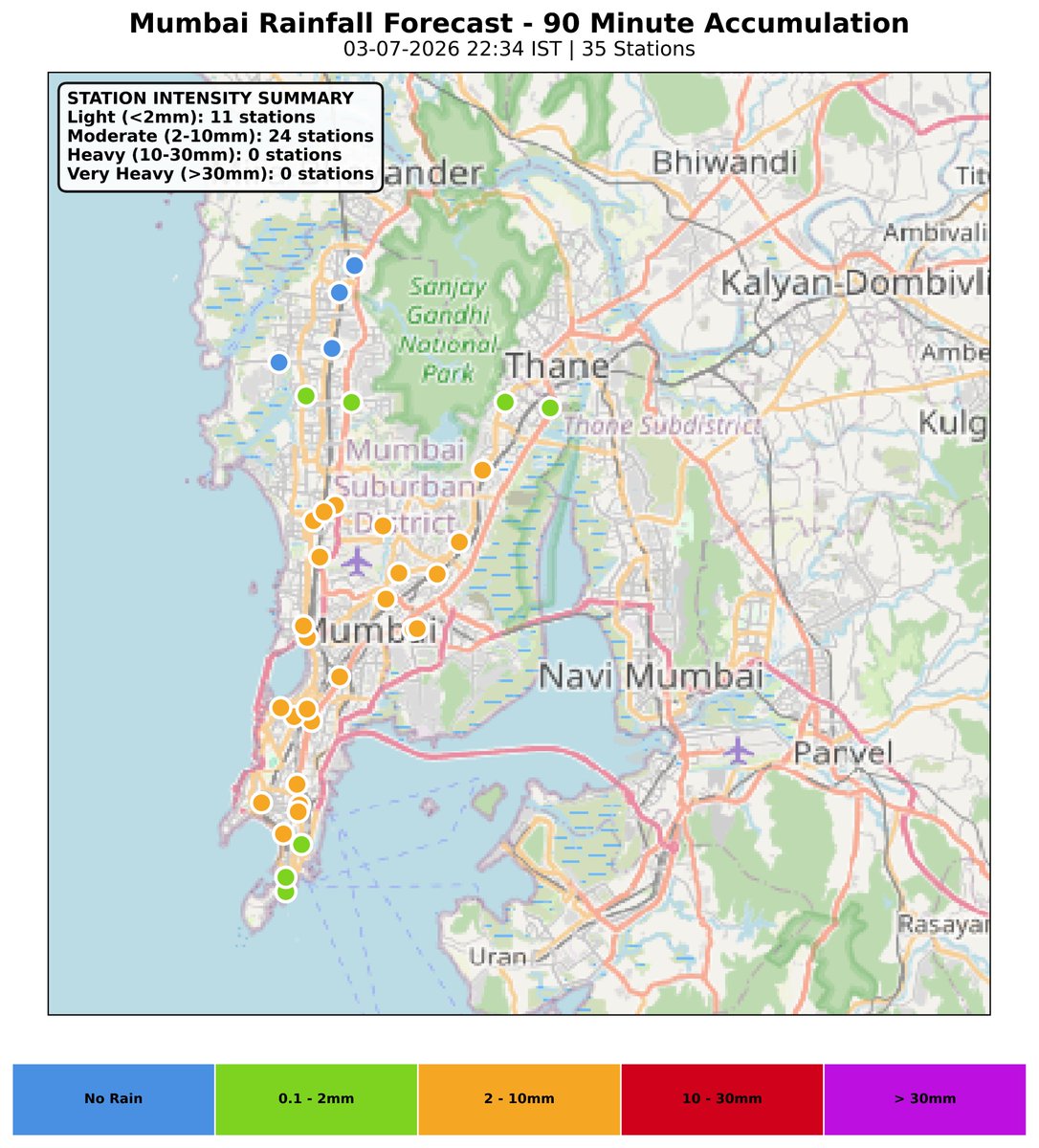Click the Sanjay Gandhi National Park label
This screenshot has width=1039, height=1148.
(x=448, y=330)
